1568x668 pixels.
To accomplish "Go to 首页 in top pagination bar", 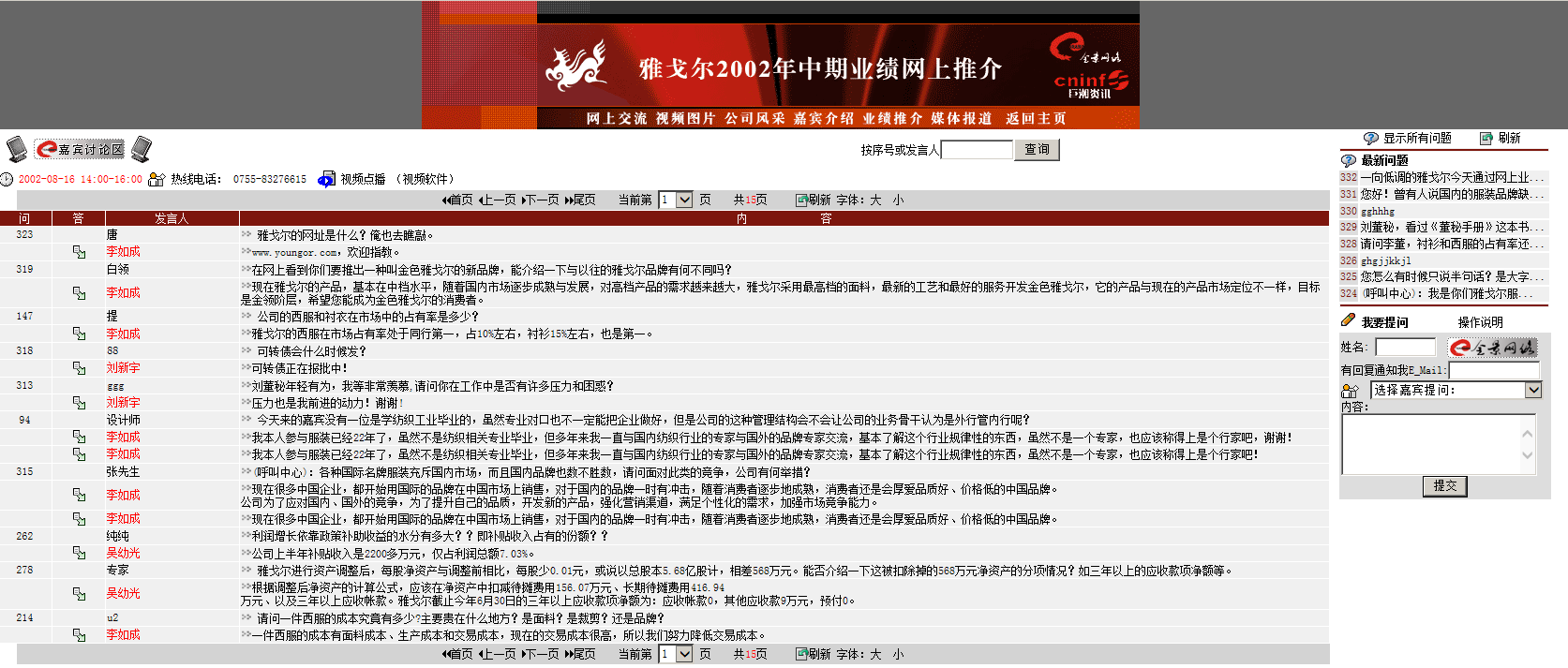I will pos(457,200).
